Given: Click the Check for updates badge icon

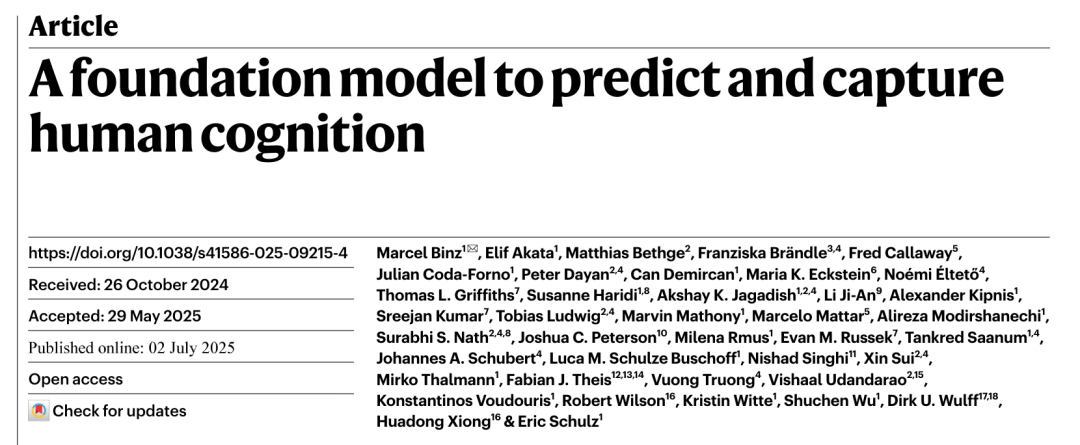Looking at the screenshot, I should point(39,411).
